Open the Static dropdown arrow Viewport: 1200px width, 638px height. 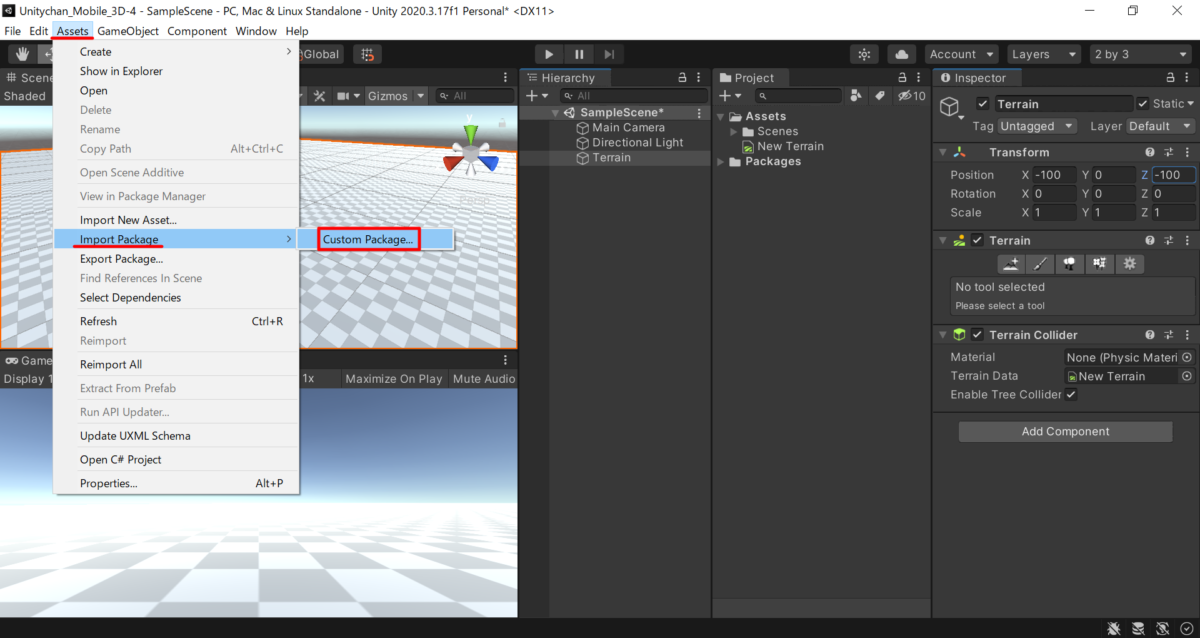pos(1191,104)
